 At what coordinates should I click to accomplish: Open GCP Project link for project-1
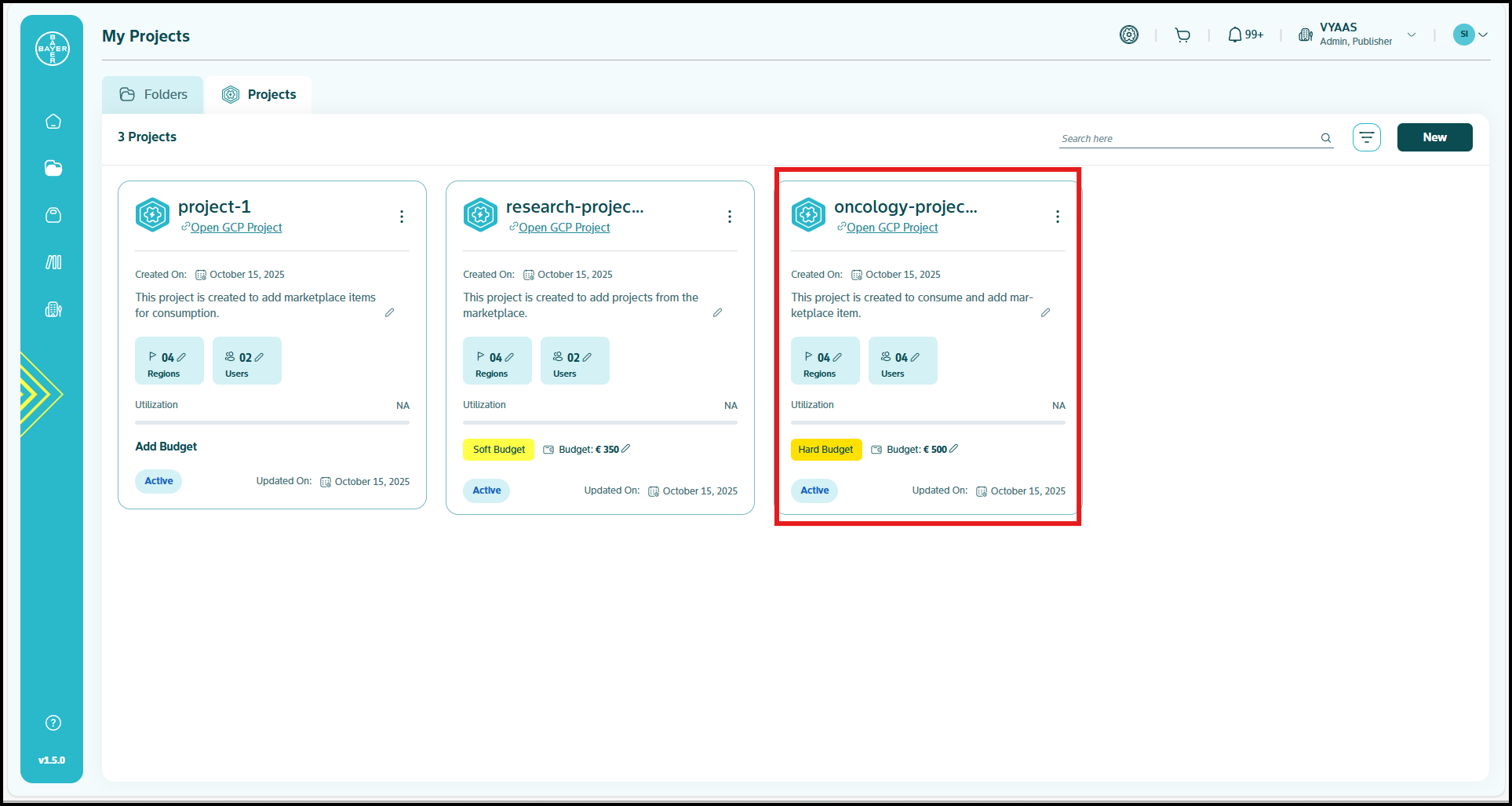(x=236, y=228)
